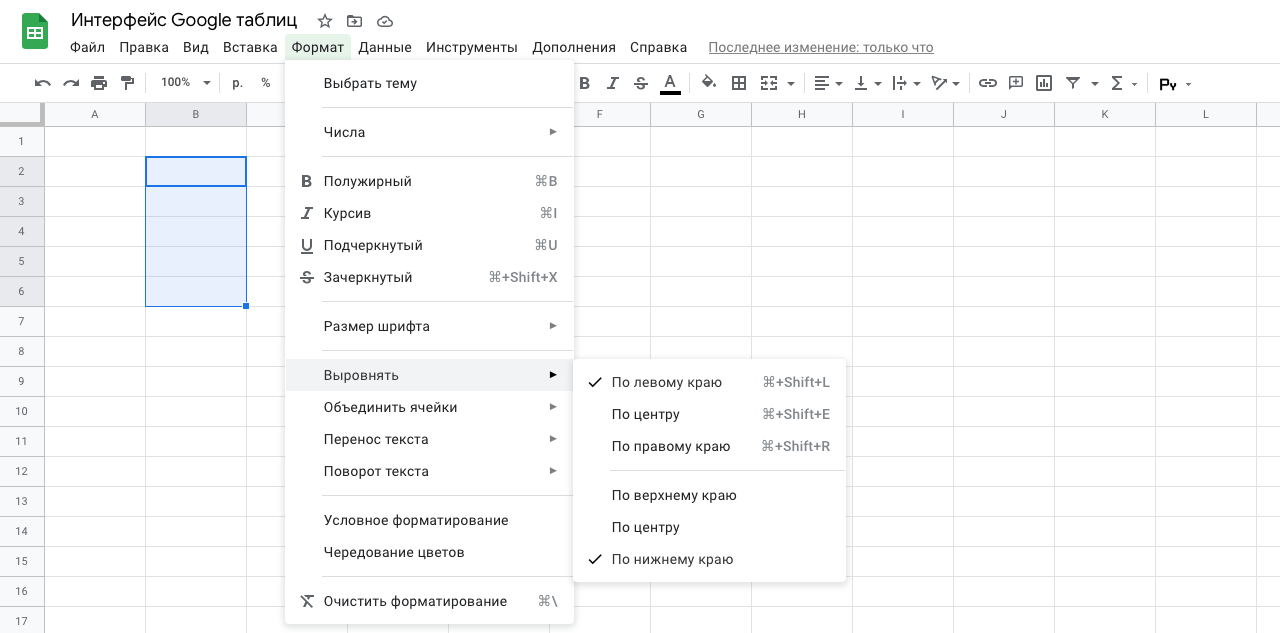The width and height of the screenshot is (1280, 633).
Task: Open the text color picker (underlined A)
Action: [x=670, y=84]
